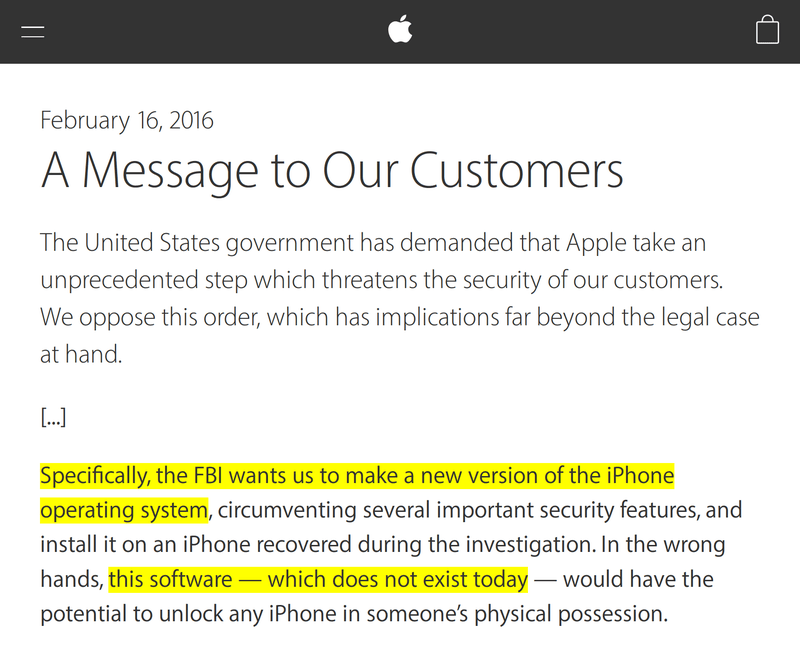Click the date February 16, 2016

(127, 120)
